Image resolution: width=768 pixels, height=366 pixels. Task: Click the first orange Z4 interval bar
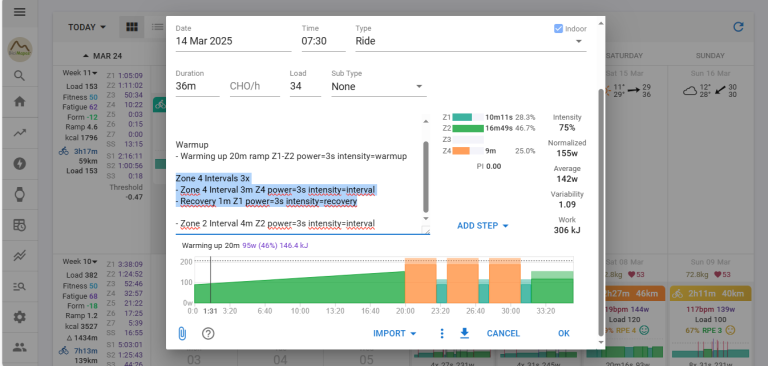coord(420,281)
